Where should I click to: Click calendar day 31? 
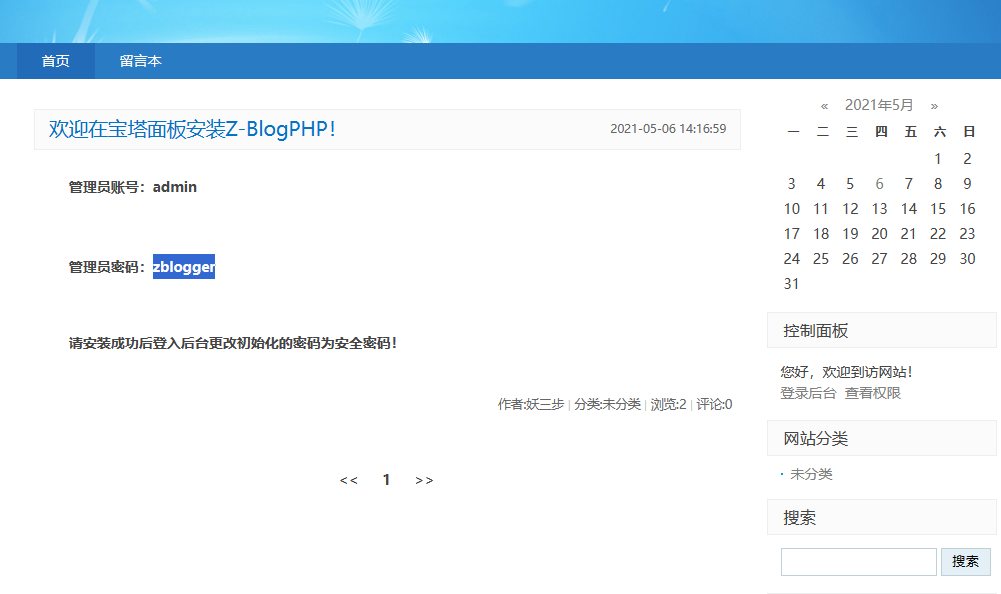point(792,284)
